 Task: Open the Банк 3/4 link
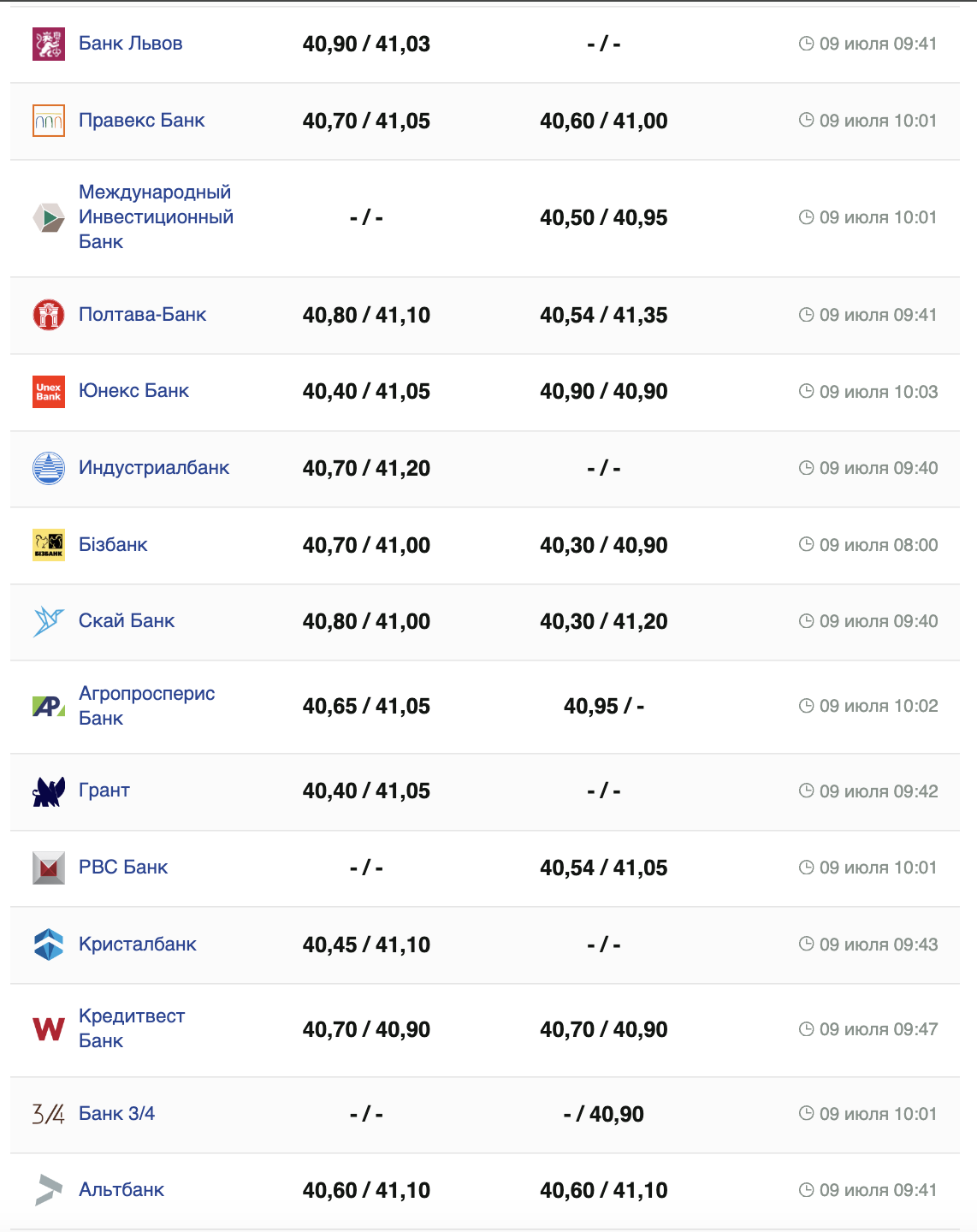116,1113
